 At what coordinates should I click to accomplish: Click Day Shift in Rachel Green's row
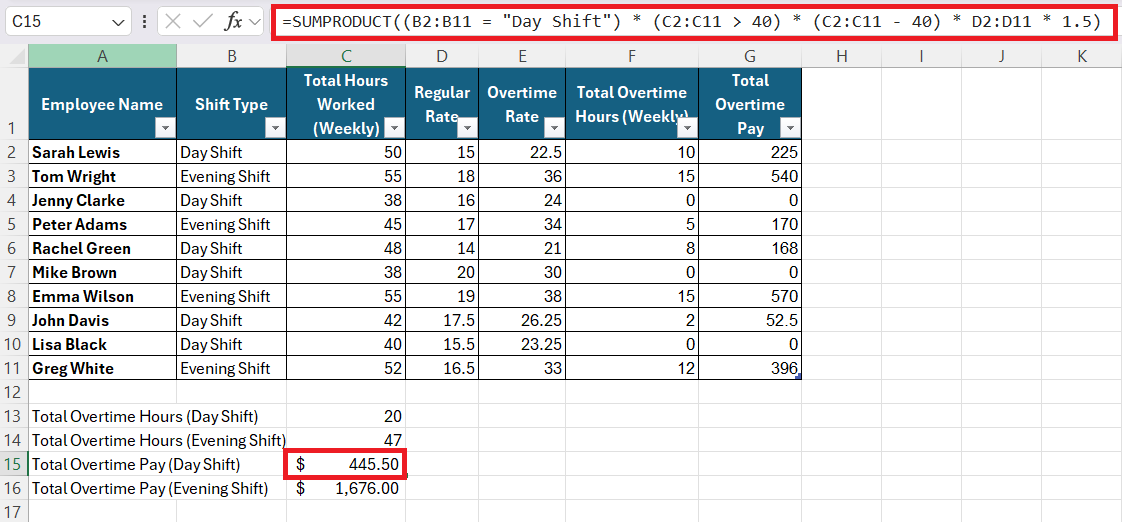(232, 248)
